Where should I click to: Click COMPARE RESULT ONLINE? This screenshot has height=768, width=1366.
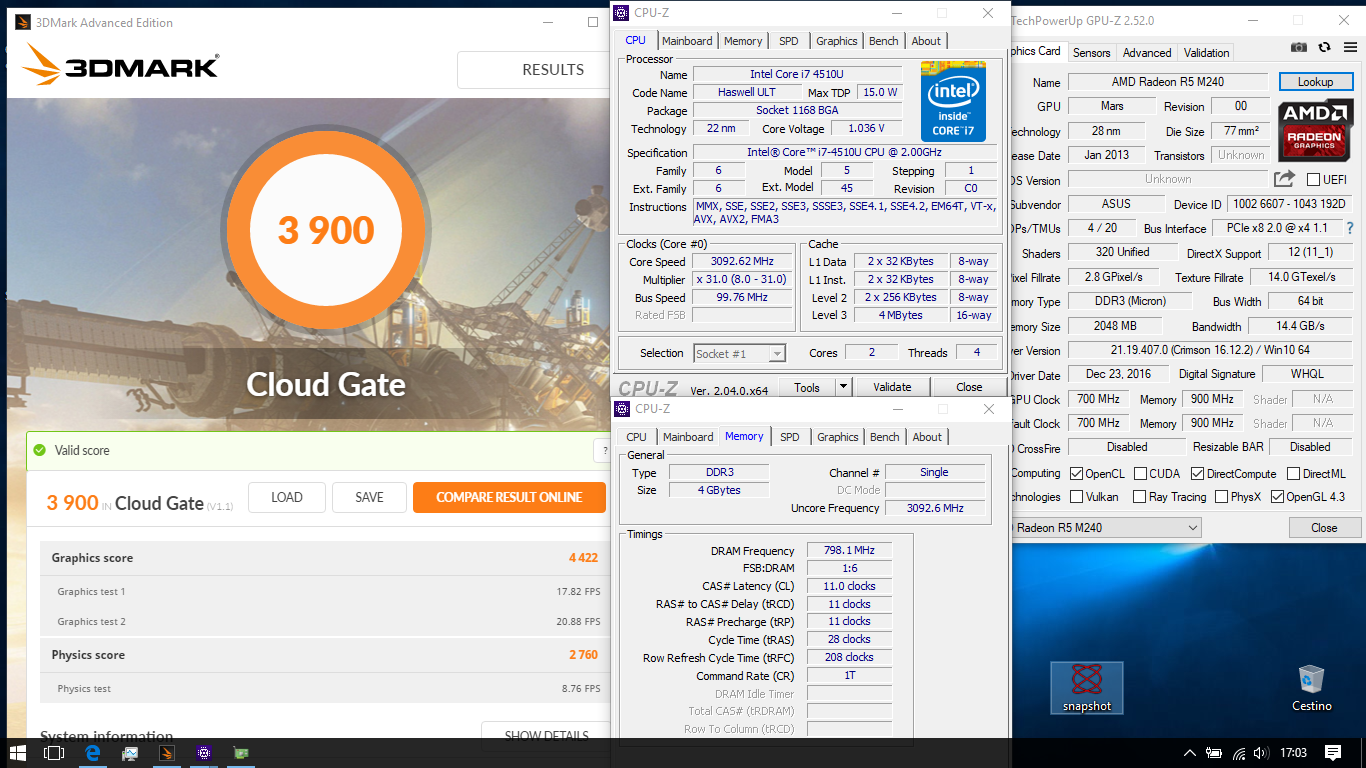click(509, 497)
